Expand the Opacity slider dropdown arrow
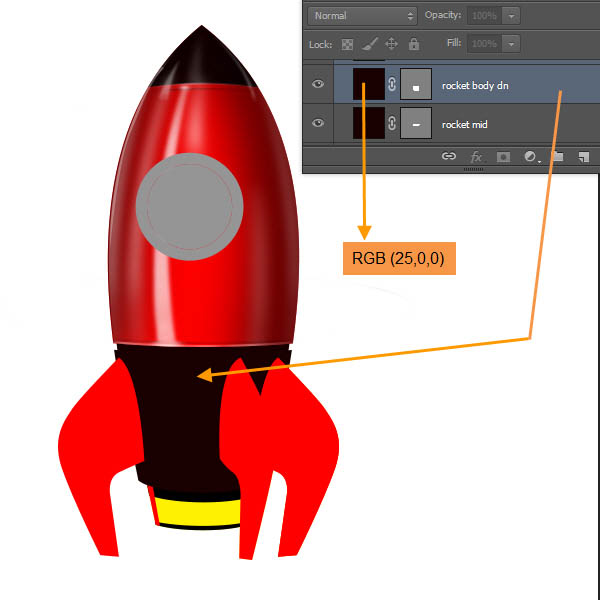 tap(512, 15)
